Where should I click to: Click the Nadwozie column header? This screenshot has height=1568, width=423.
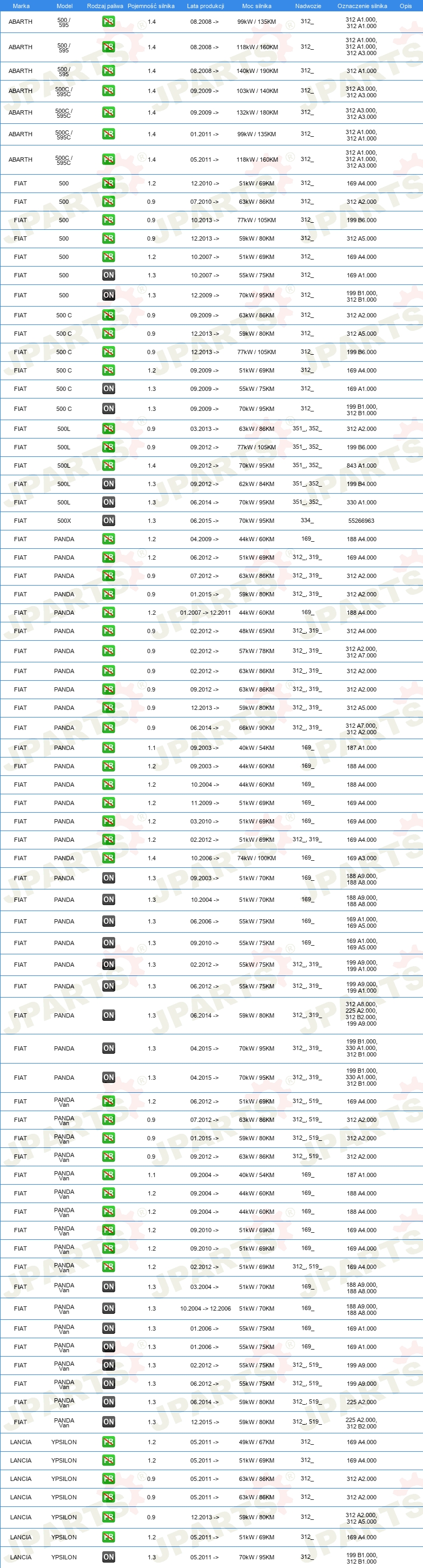coord(308,6)
